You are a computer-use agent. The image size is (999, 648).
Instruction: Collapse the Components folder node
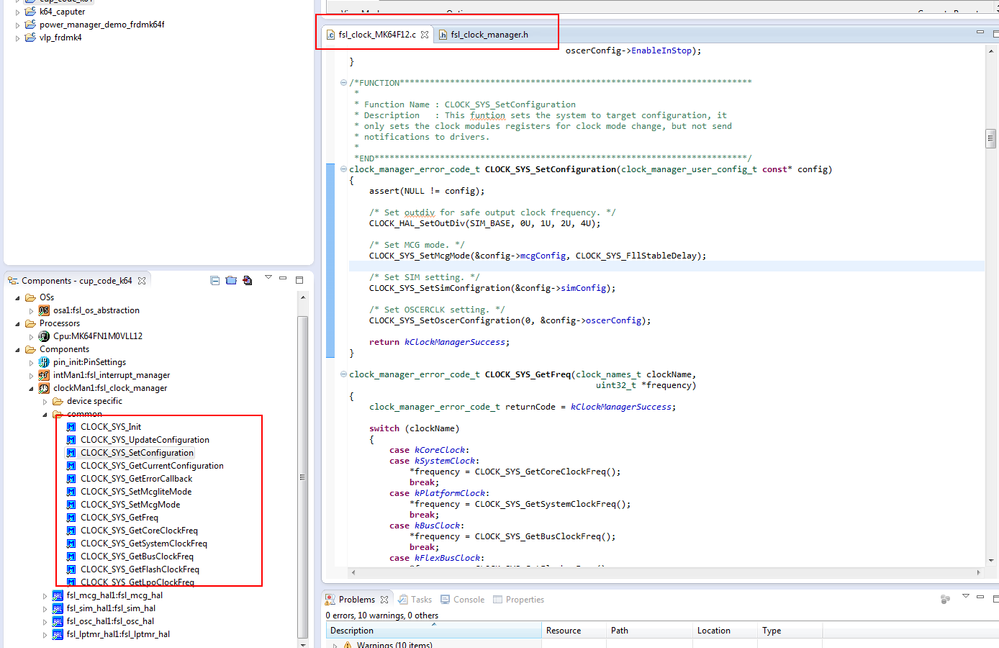click(x=18, y=350)
